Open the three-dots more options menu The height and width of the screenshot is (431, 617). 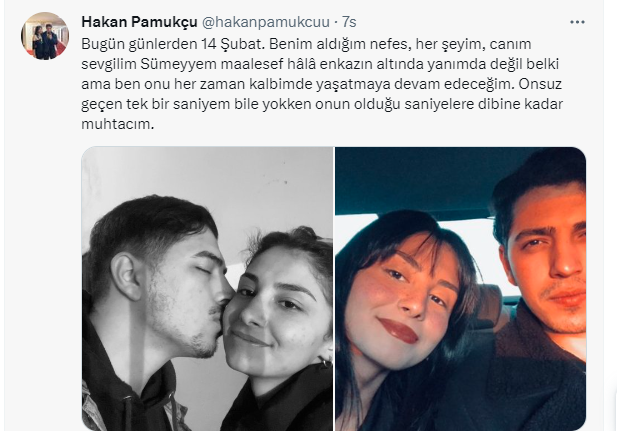577,22
